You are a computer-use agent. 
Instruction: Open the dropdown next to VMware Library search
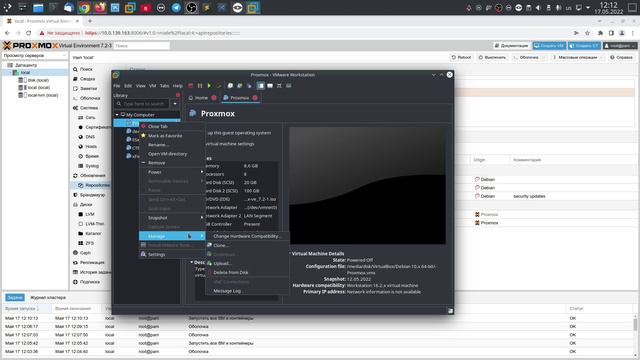(x=175, y=104)
